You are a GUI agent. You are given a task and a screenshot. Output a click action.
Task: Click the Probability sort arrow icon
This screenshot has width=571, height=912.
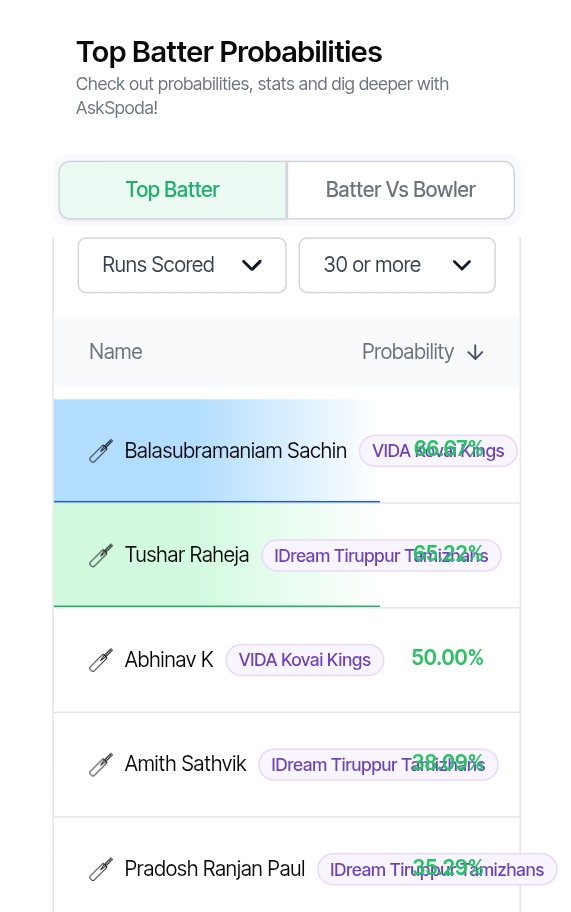point(475,352)
